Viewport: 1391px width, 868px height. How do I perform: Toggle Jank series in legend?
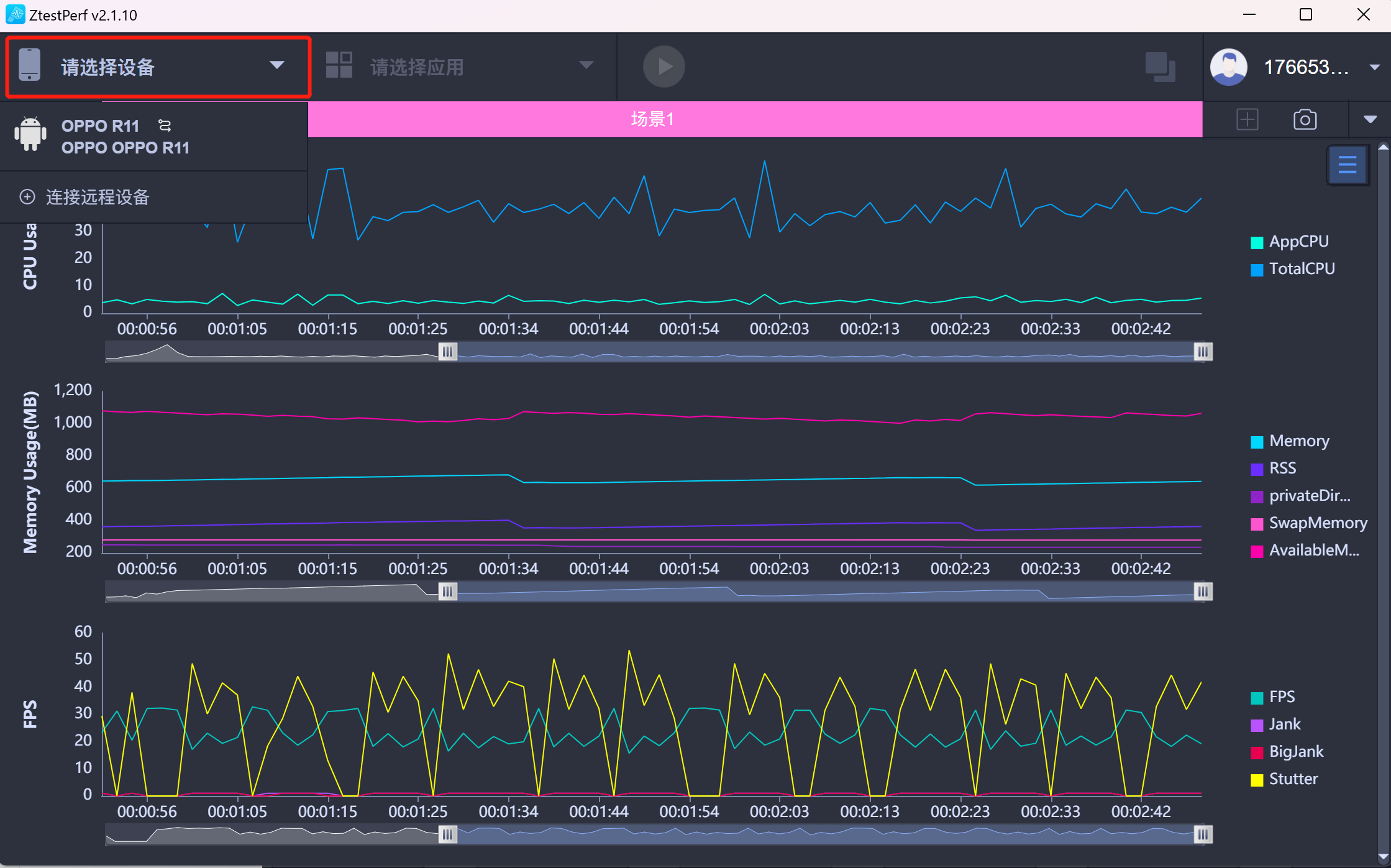click(x=1275, y=724)
